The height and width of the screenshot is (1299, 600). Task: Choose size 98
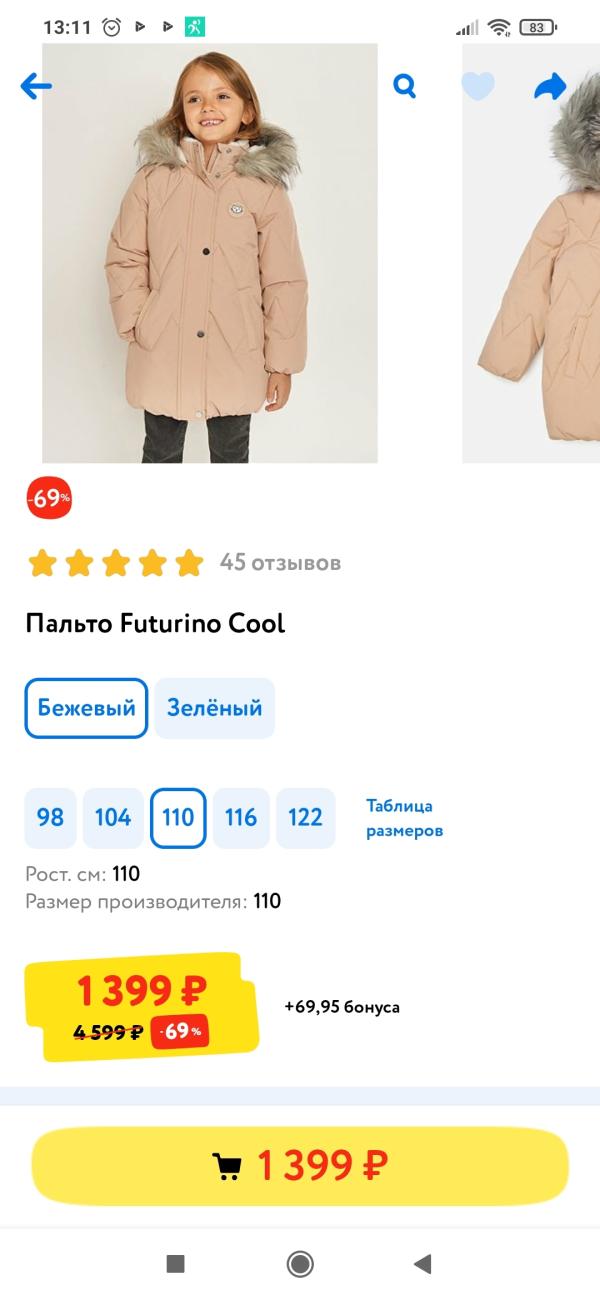point(50,818)
